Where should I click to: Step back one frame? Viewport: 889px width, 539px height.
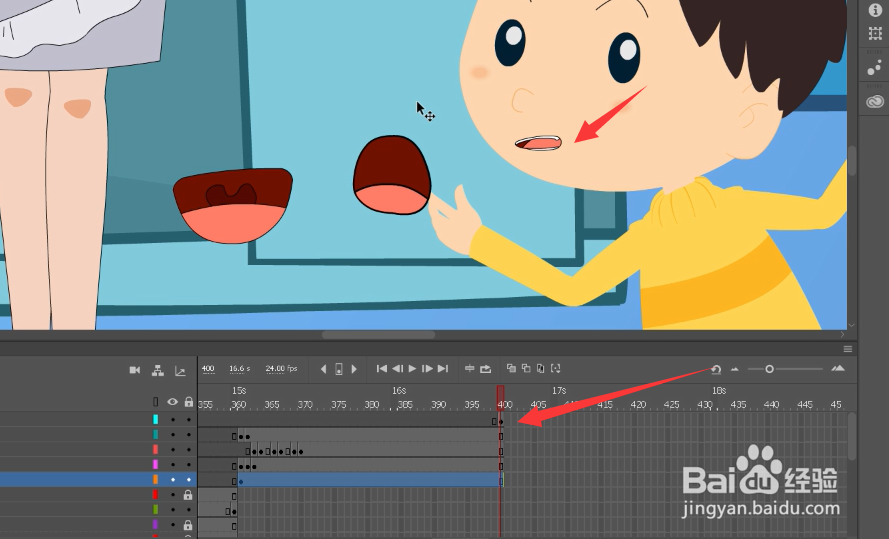(x=397, y=368)
